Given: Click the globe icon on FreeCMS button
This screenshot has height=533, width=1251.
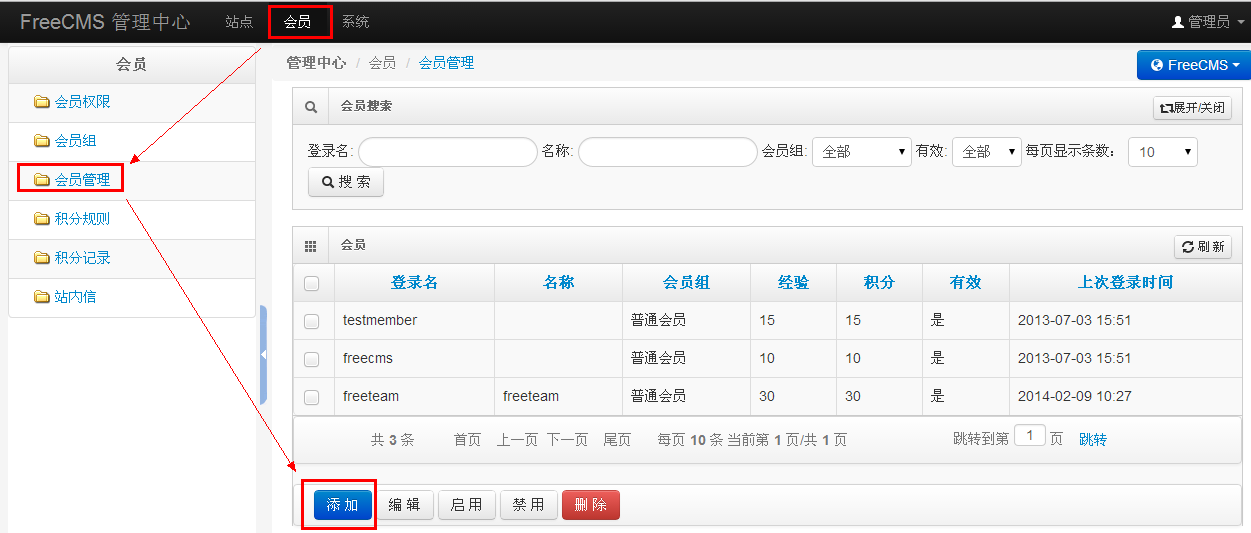Looking at the screenshot, I should click(x=1157, y=65).
